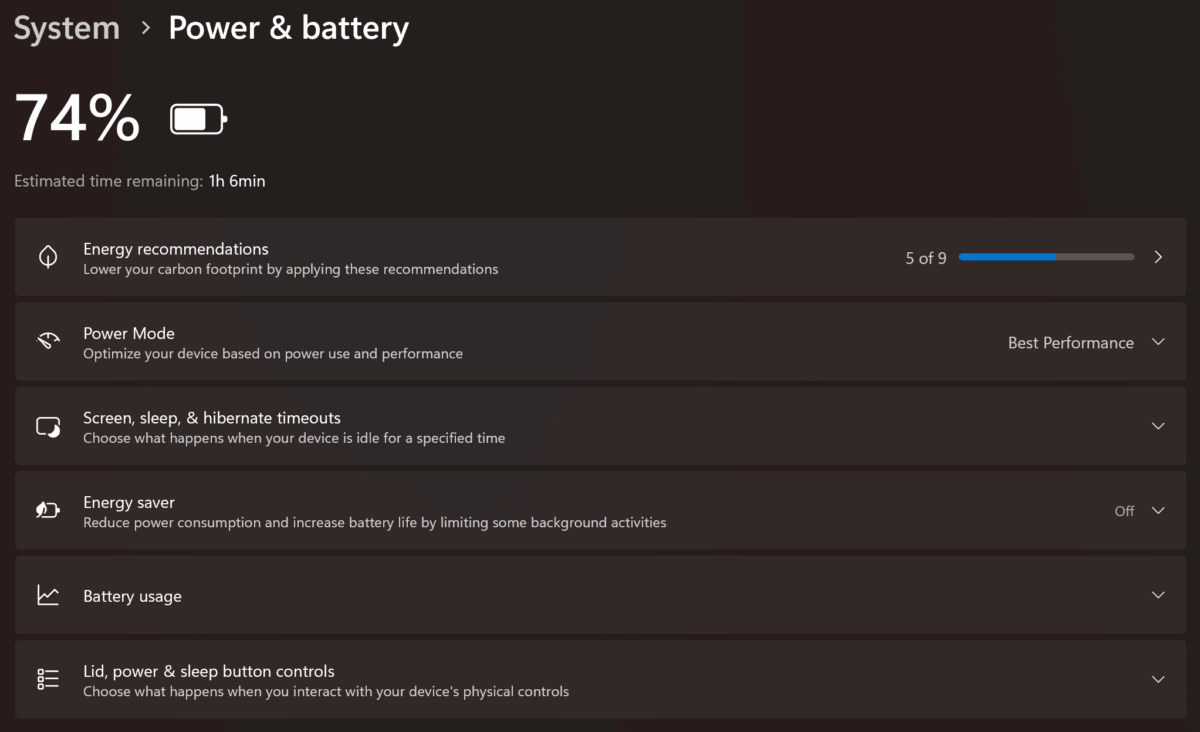Go back to System settings breadcrumb
The height and width of the screenshot is (732, 1200).
click(x=67, y=28)
